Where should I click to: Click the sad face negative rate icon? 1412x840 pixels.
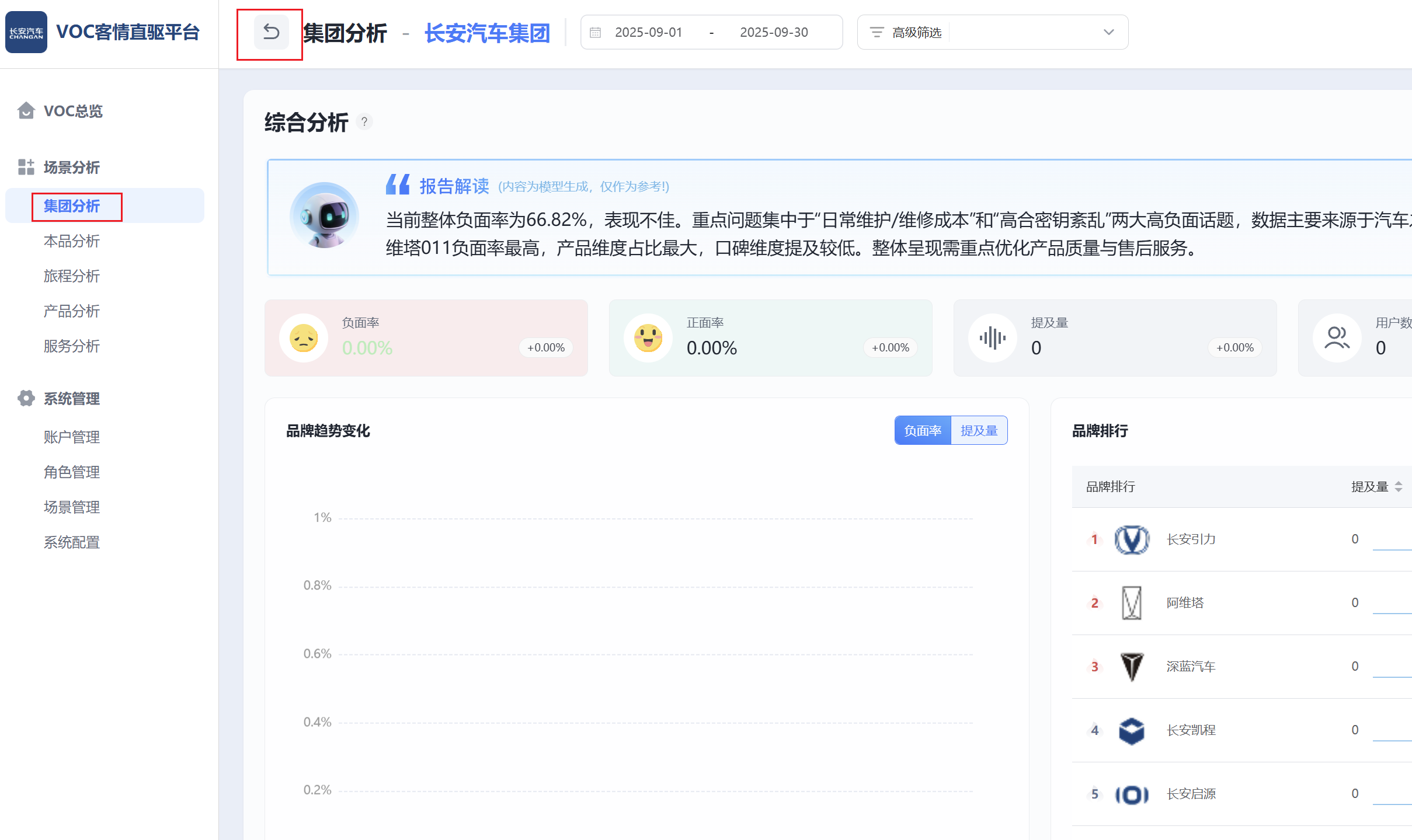(x=304, y=338)
